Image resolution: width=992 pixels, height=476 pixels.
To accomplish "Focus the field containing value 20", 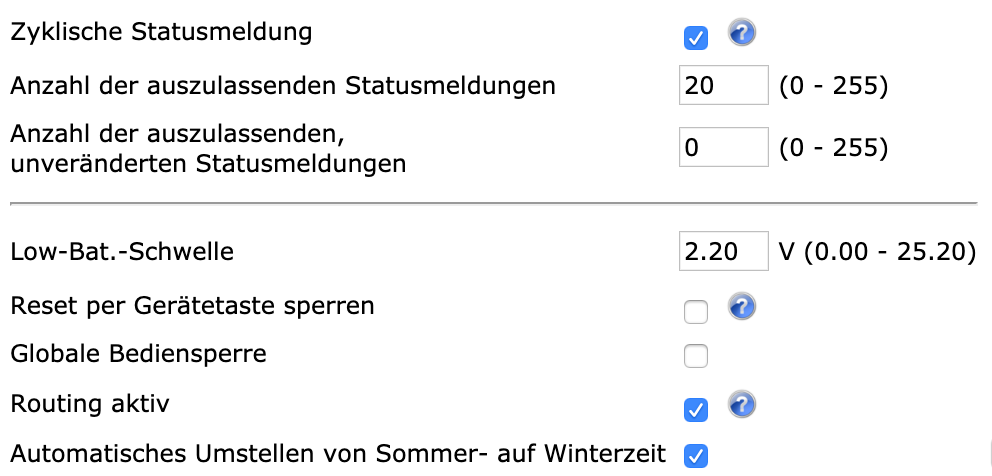I will click(723, 86).
